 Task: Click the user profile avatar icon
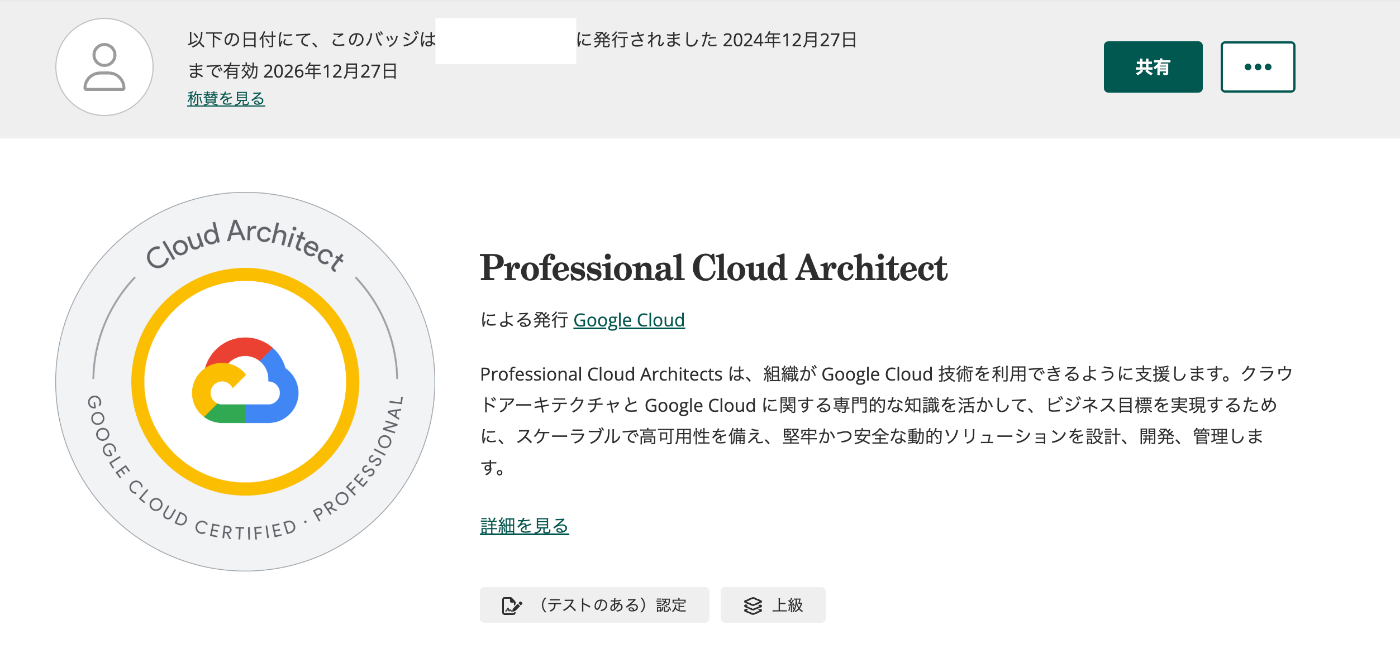[x=104, y=67]
